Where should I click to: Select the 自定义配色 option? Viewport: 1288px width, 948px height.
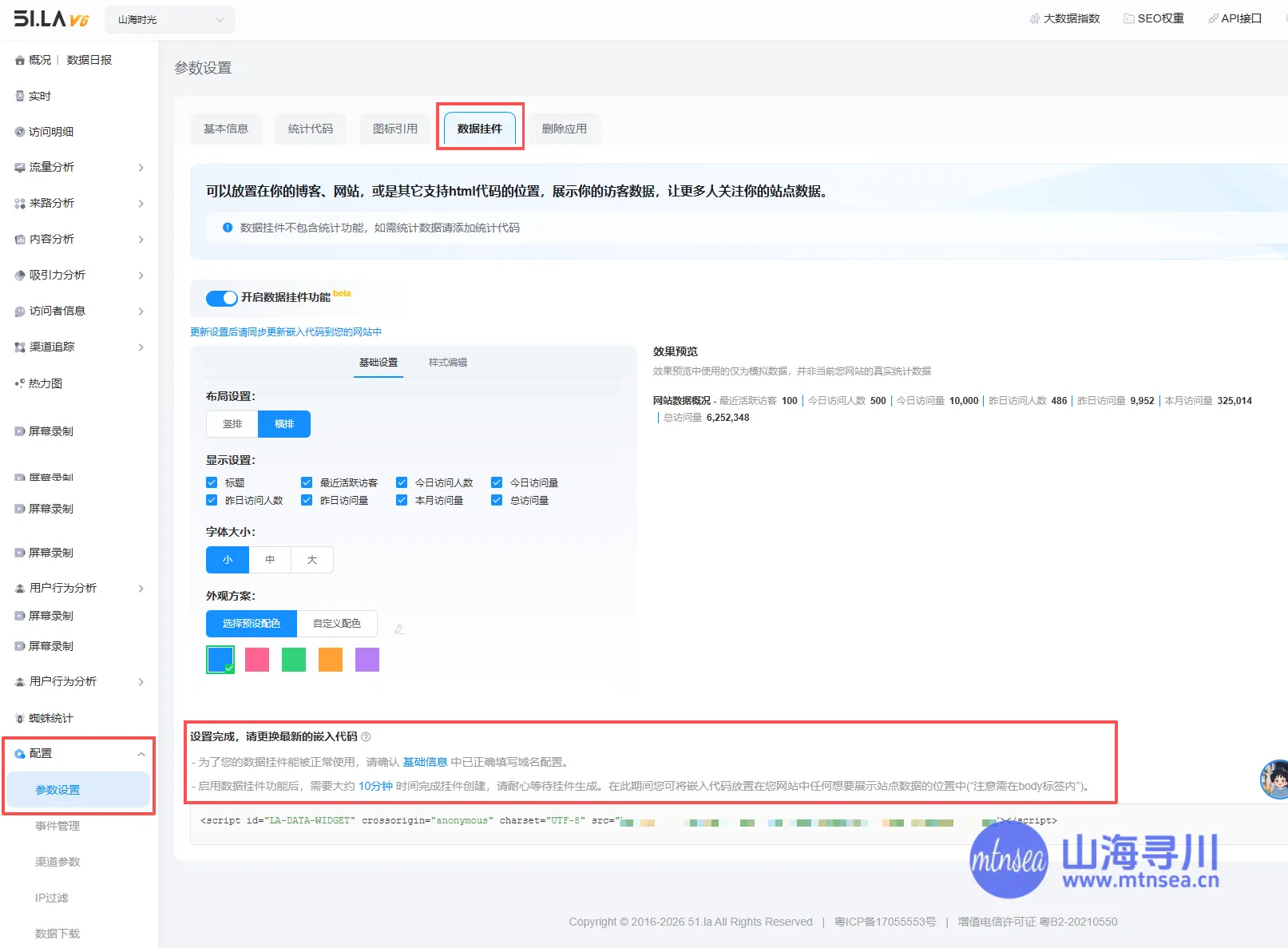[337, 624]
